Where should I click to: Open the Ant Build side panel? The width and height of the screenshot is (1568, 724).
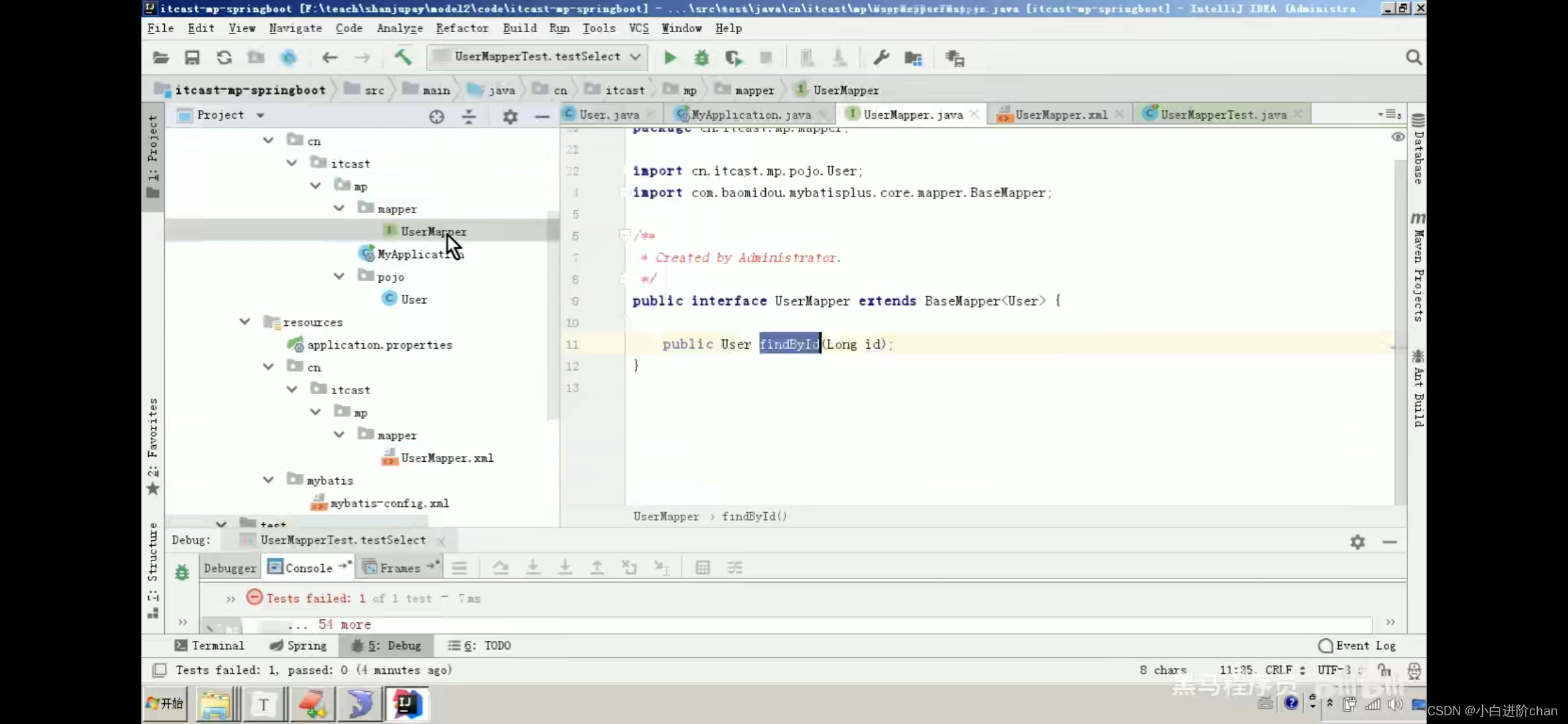click(1417, 388)
